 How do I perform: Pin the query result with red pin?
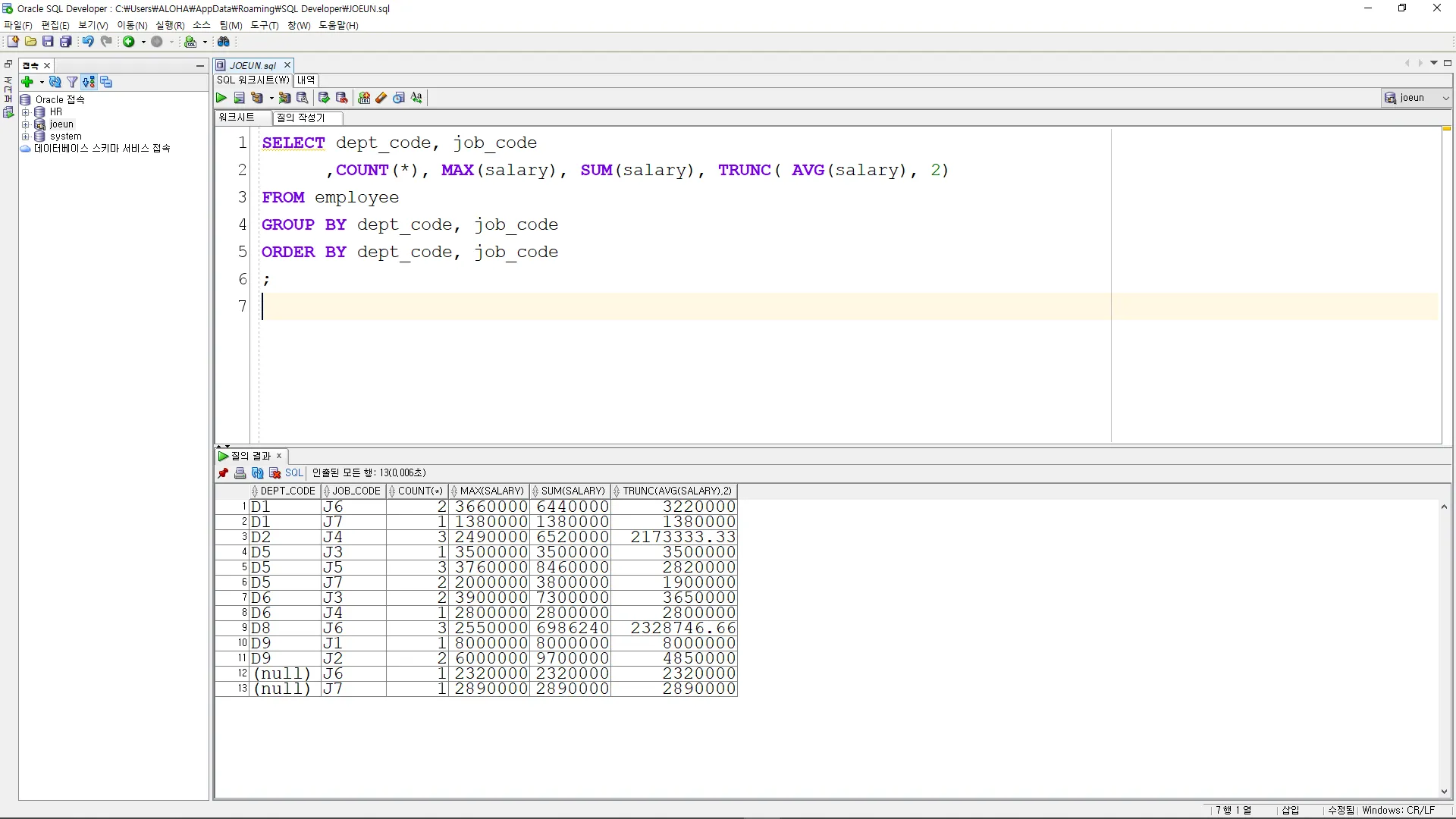tap(223, 473)
